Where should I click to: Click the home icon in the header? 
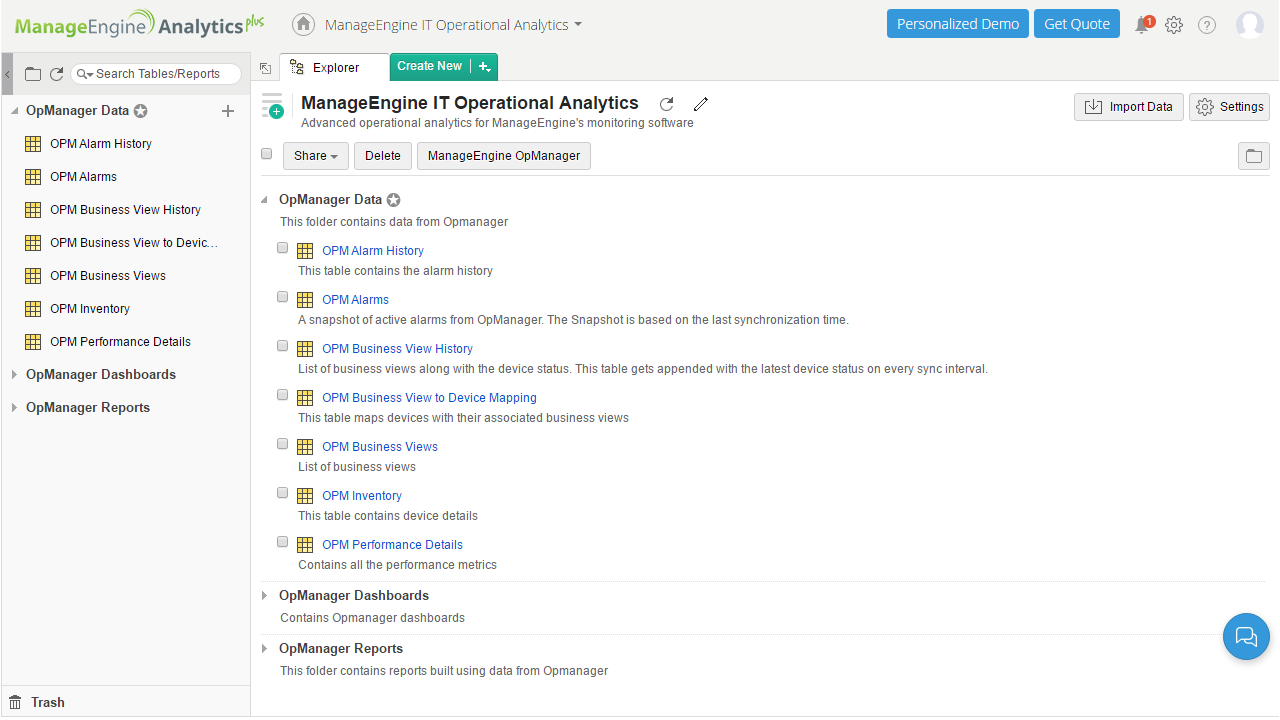tap(304, 24)
